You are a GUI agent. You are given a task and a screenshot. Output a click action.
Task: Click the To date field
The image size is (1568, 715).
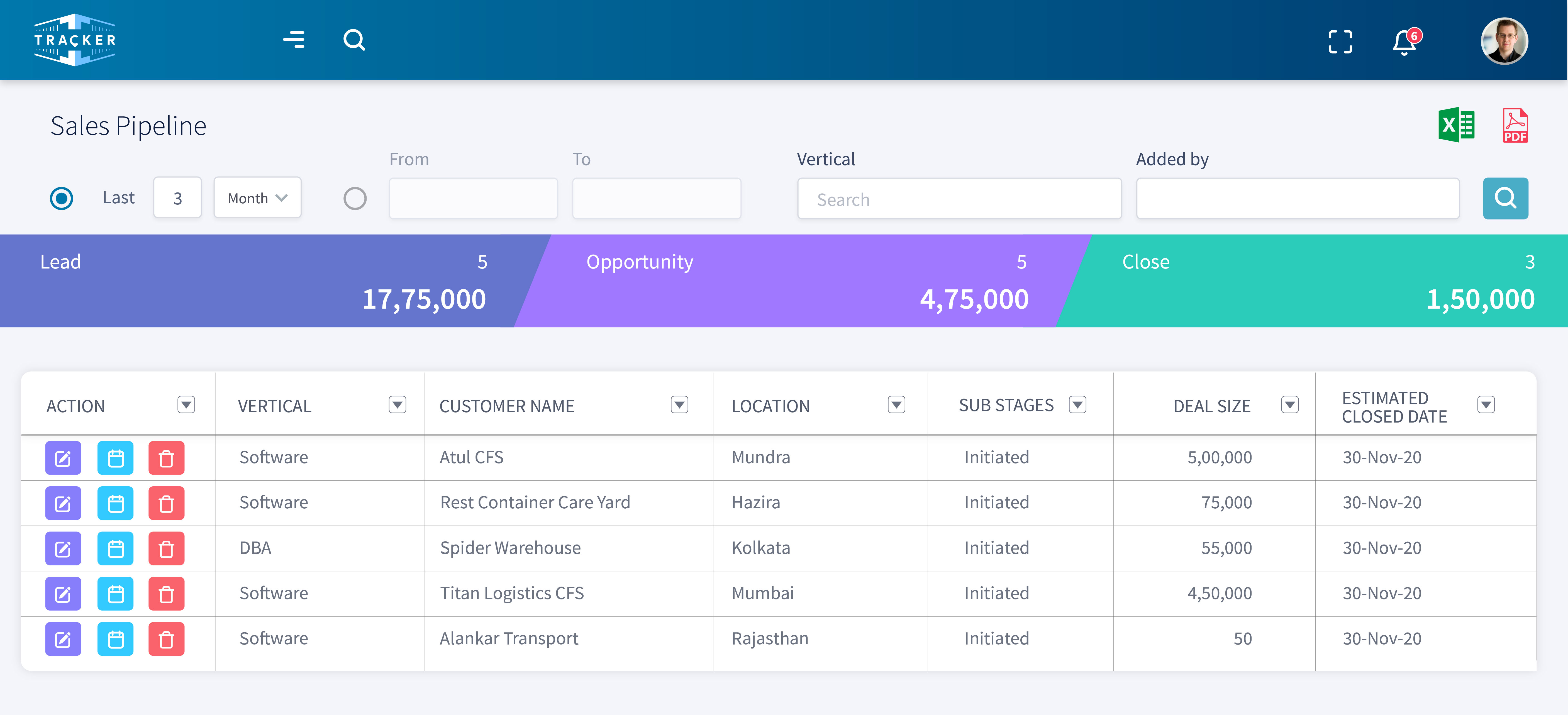tap(657, 198)
